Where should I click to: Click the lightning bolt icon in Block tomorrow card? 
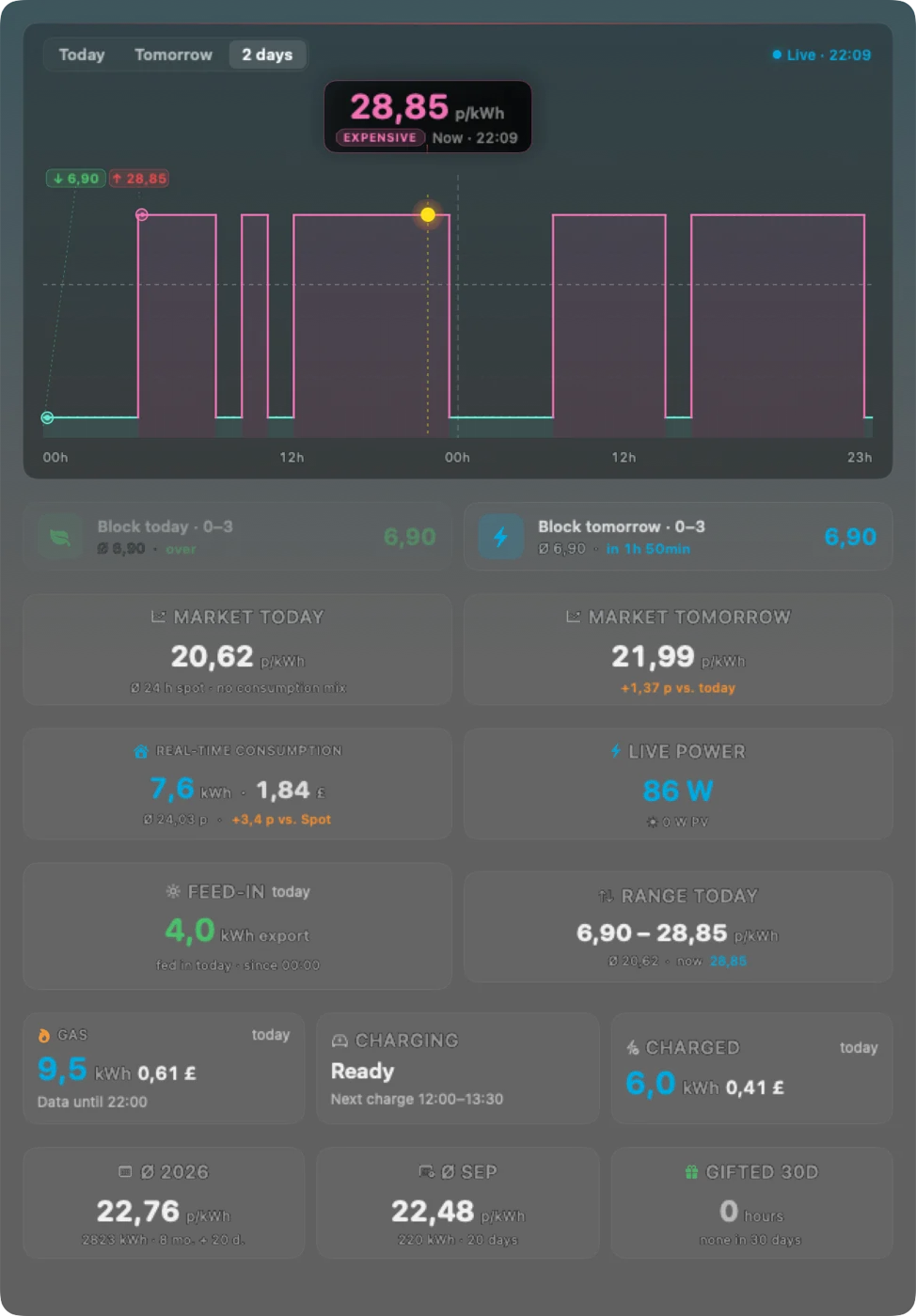coord(500,537)
